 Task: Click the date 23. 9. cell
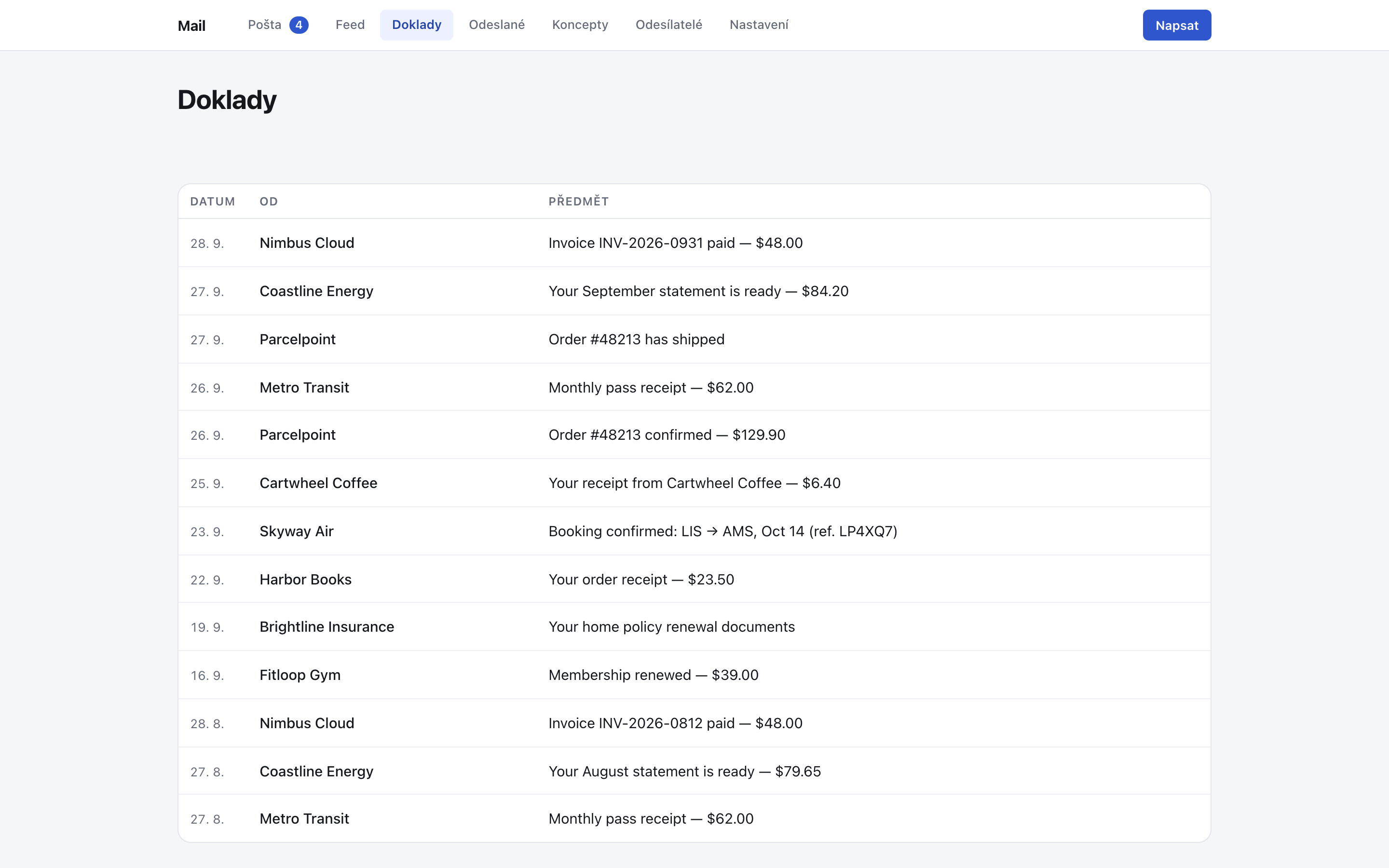207,531
